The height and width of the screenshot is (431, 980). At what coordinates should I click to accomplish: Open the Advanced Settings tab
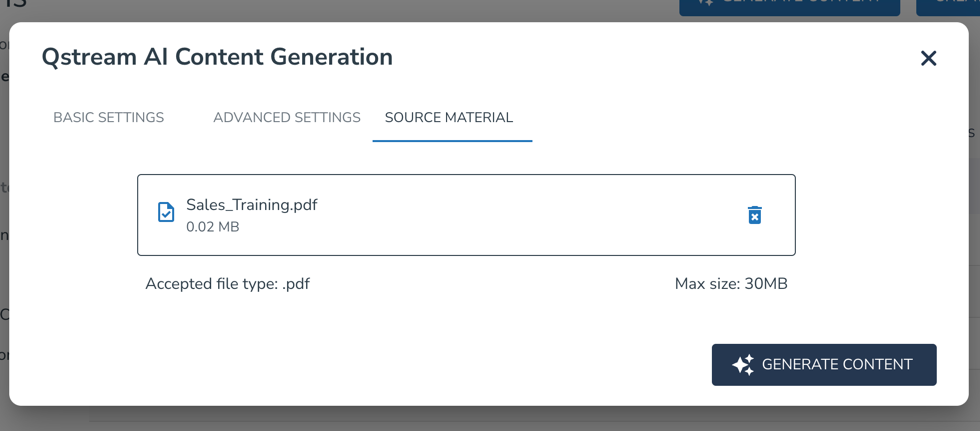click(287, 117)
